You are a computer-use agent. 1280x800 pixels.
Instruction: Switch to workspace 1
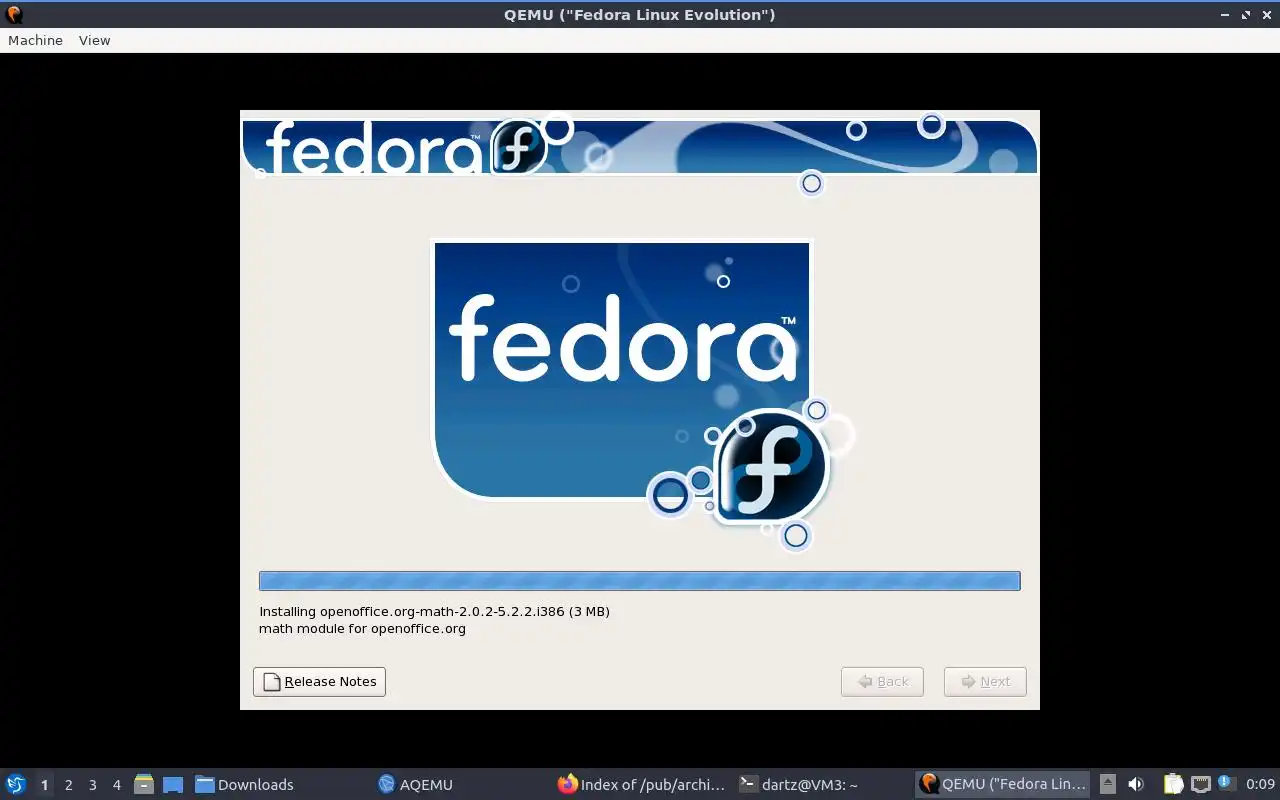pyautogui.click(x=44, y=785)
